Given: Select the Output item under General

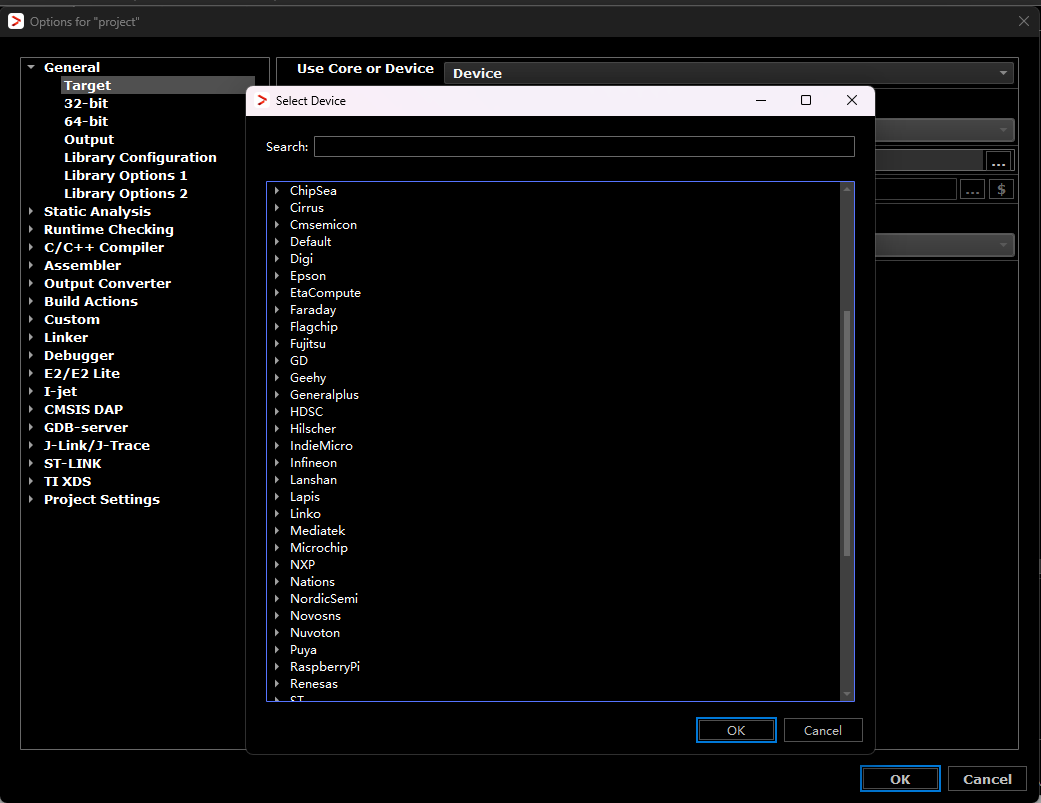Looking at the screenshot, I should point(89,139).
